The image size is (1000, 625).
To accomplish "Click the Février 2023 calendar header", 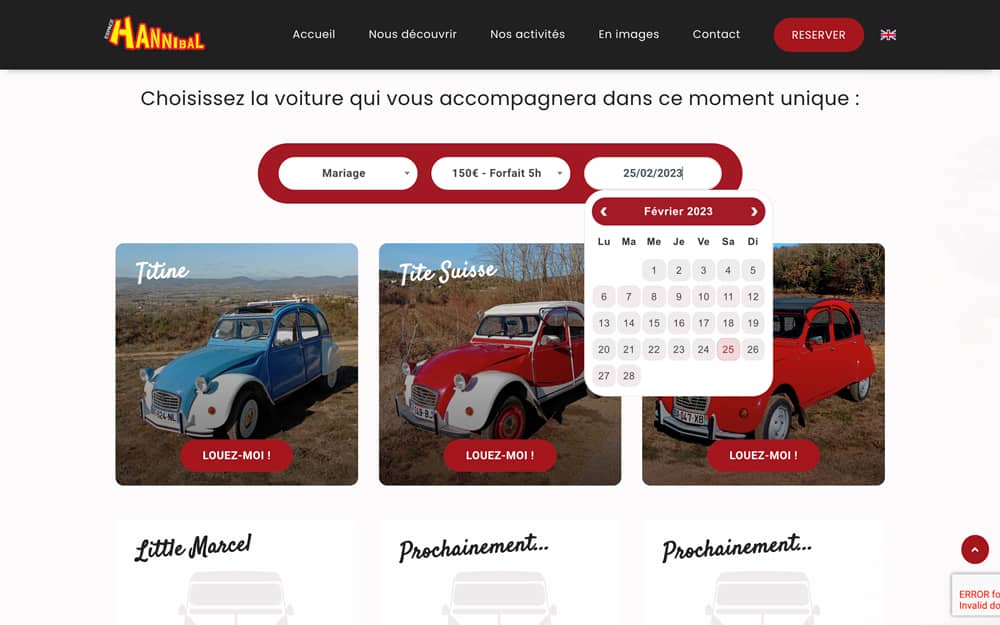I will point(678,212).
